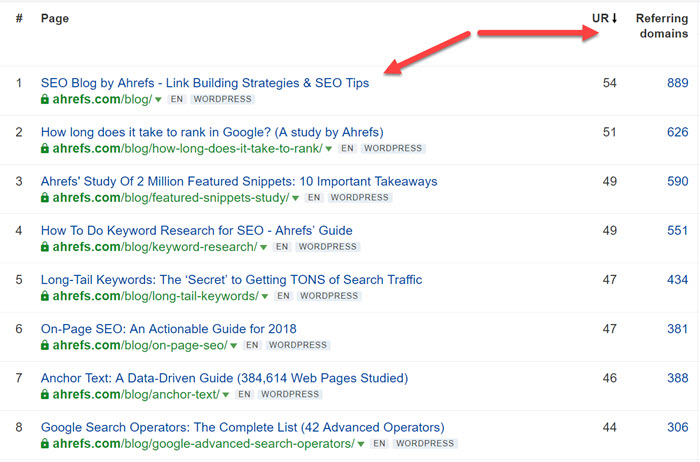This screenshot has width=700, height=462.
Task: Click the Referring domains column header
Action: click(x=662, y=26)
